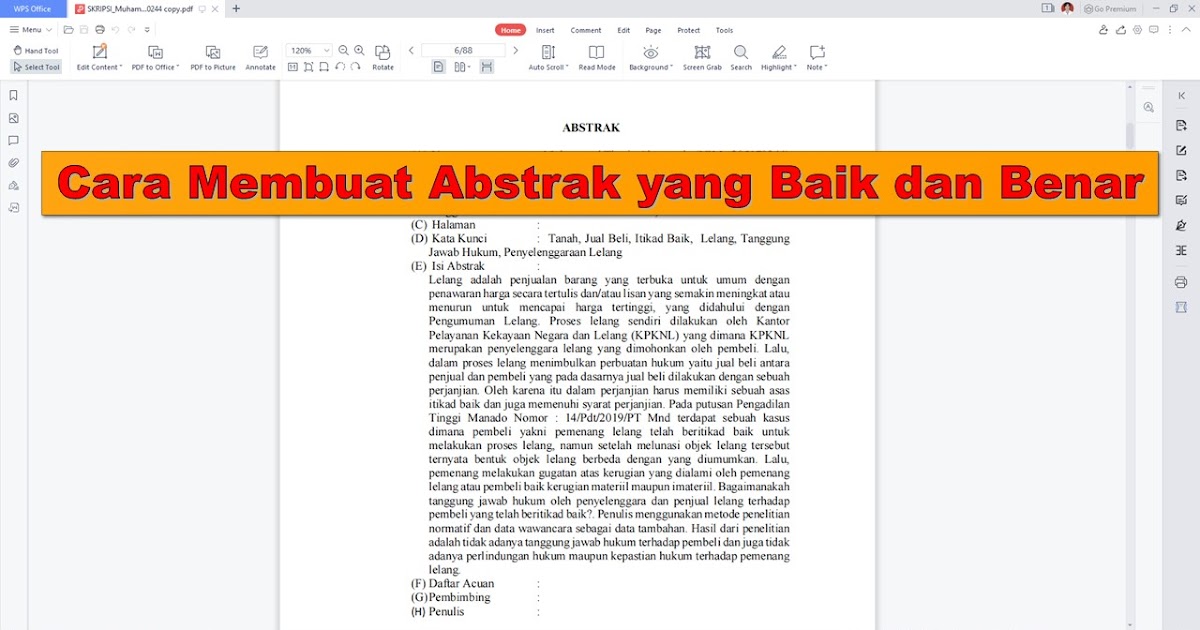Switch to the Insert tab
Viewport: 1200px width, 630px height.
click(545, 30)
